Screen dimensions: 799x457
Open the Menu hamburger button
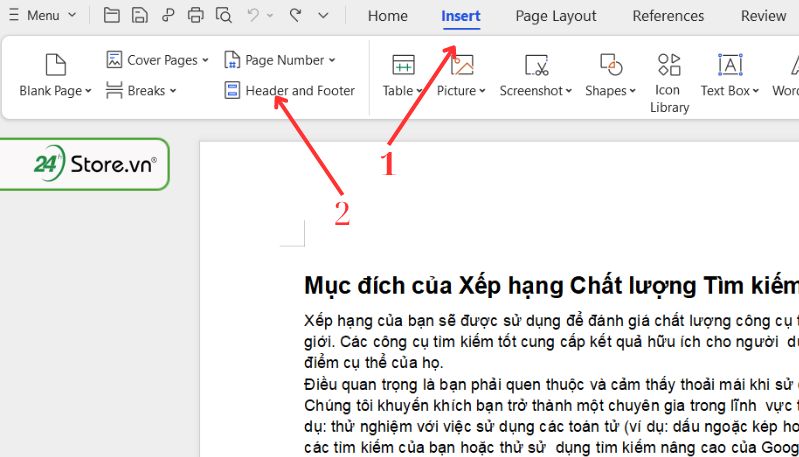click(x=14, y=15)
